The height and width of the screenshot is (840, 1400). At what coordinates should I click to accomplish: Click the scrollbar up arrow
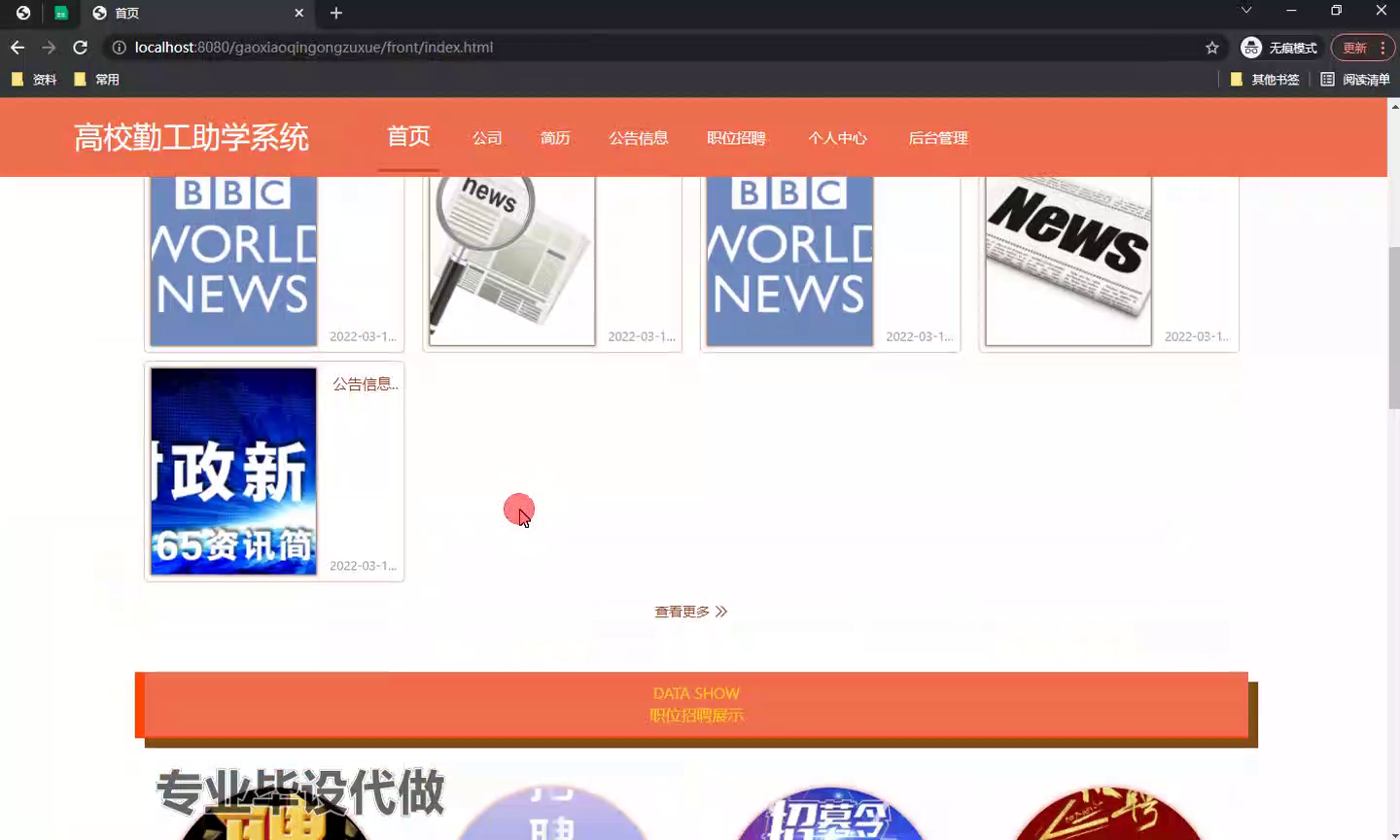(x=1394, y=105)
